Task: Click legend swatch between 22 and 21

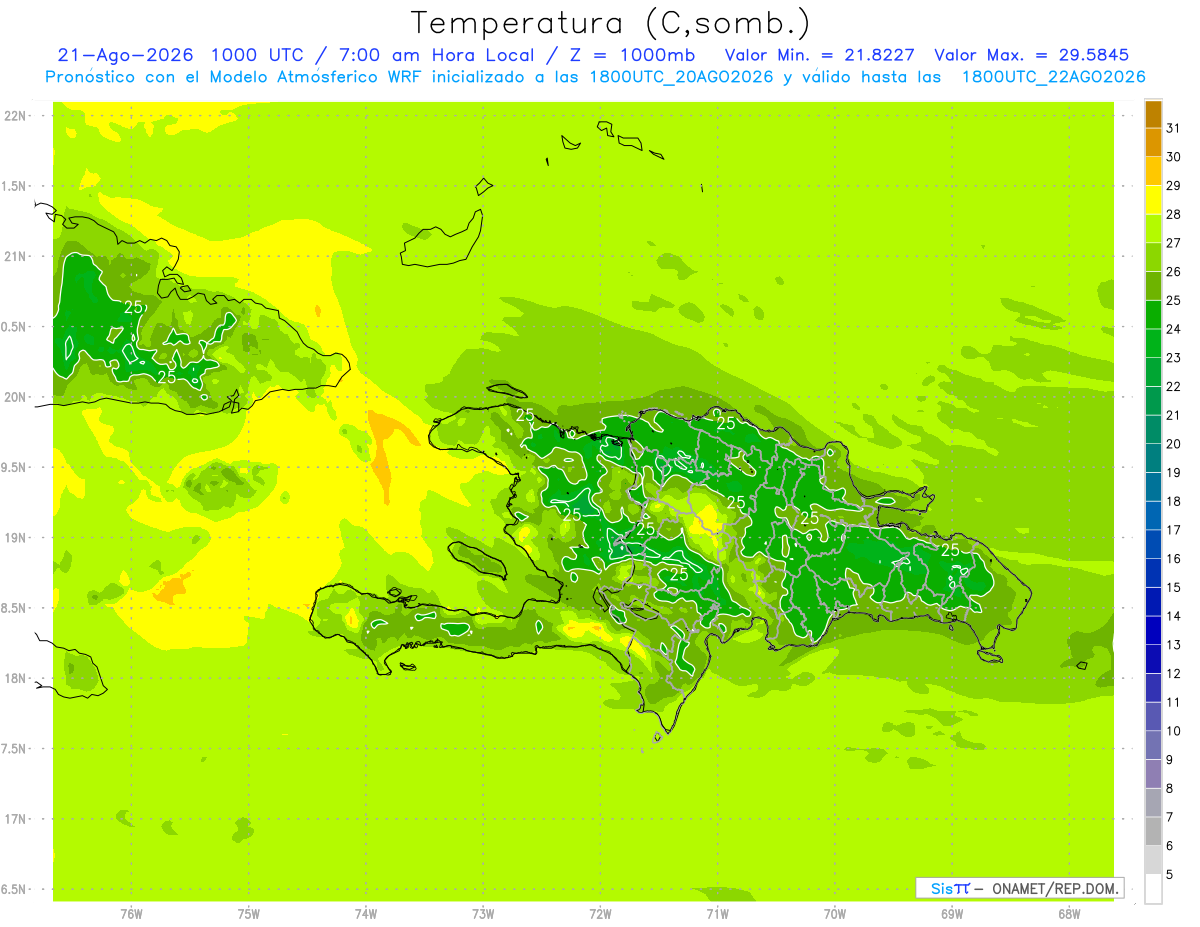Action: pyautogui.click(x=1153, y=400)
